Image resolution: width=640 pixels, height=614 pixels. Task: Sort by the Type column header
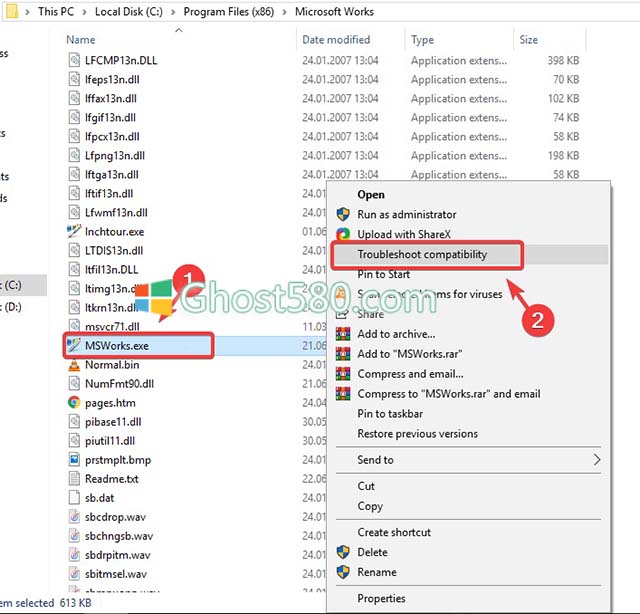pos(422,40)
